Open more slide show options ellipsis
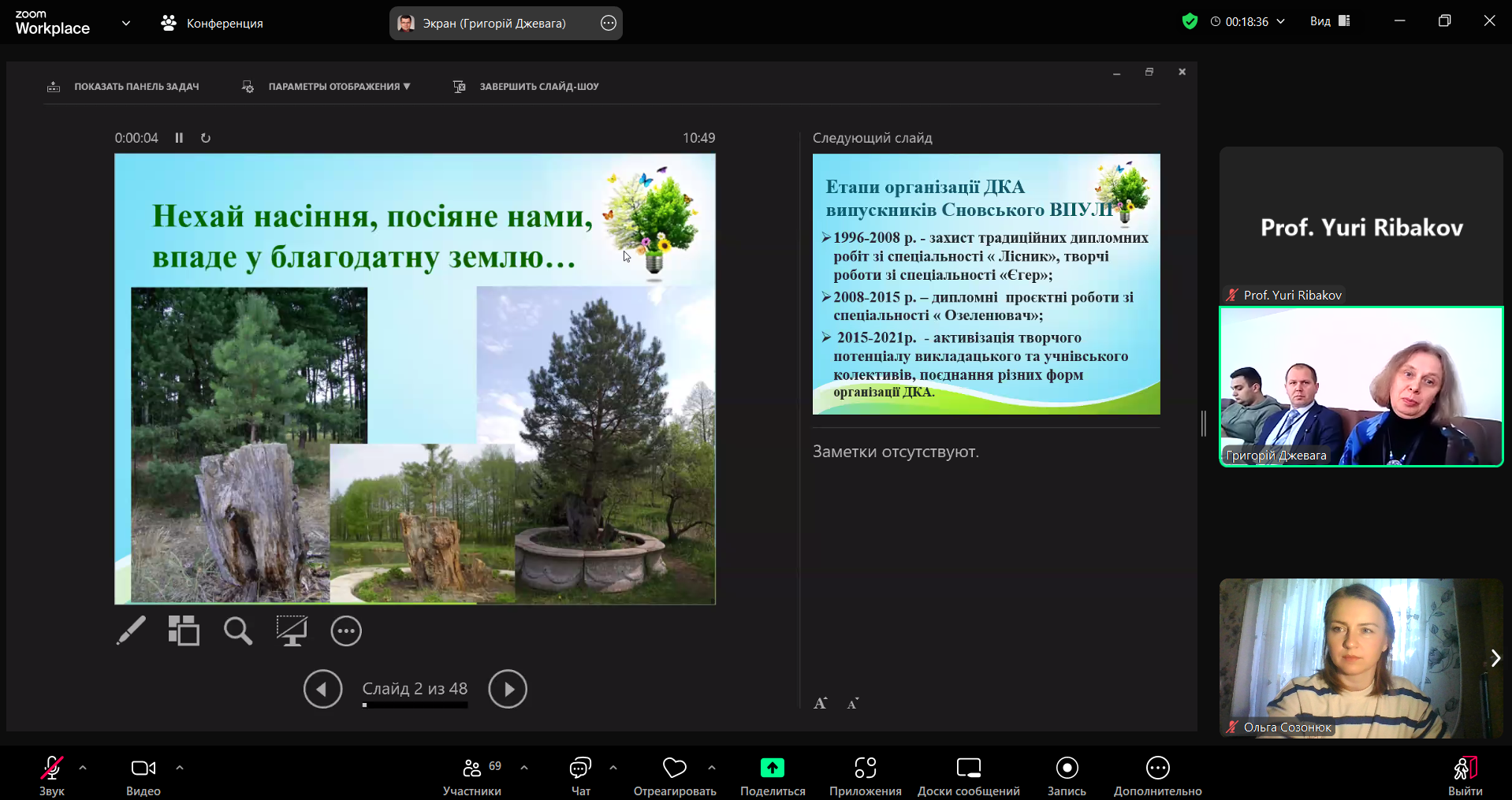Screen dimensions: 1512x800 (346, 631)
